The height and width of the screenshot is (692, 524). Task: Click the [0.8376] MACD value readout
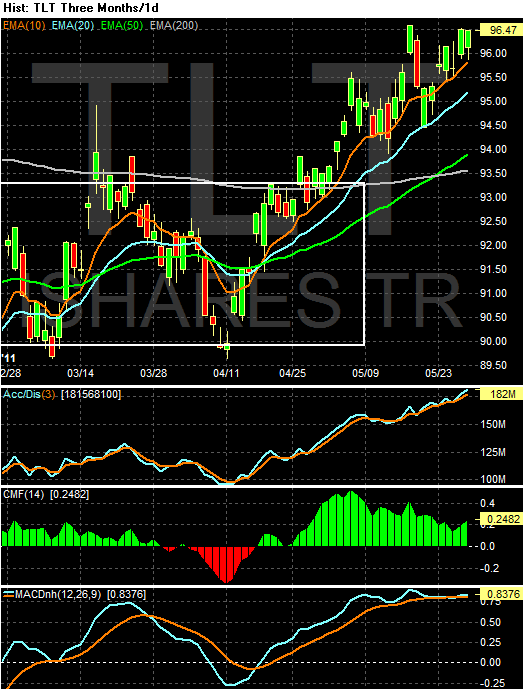click(126, 594)
